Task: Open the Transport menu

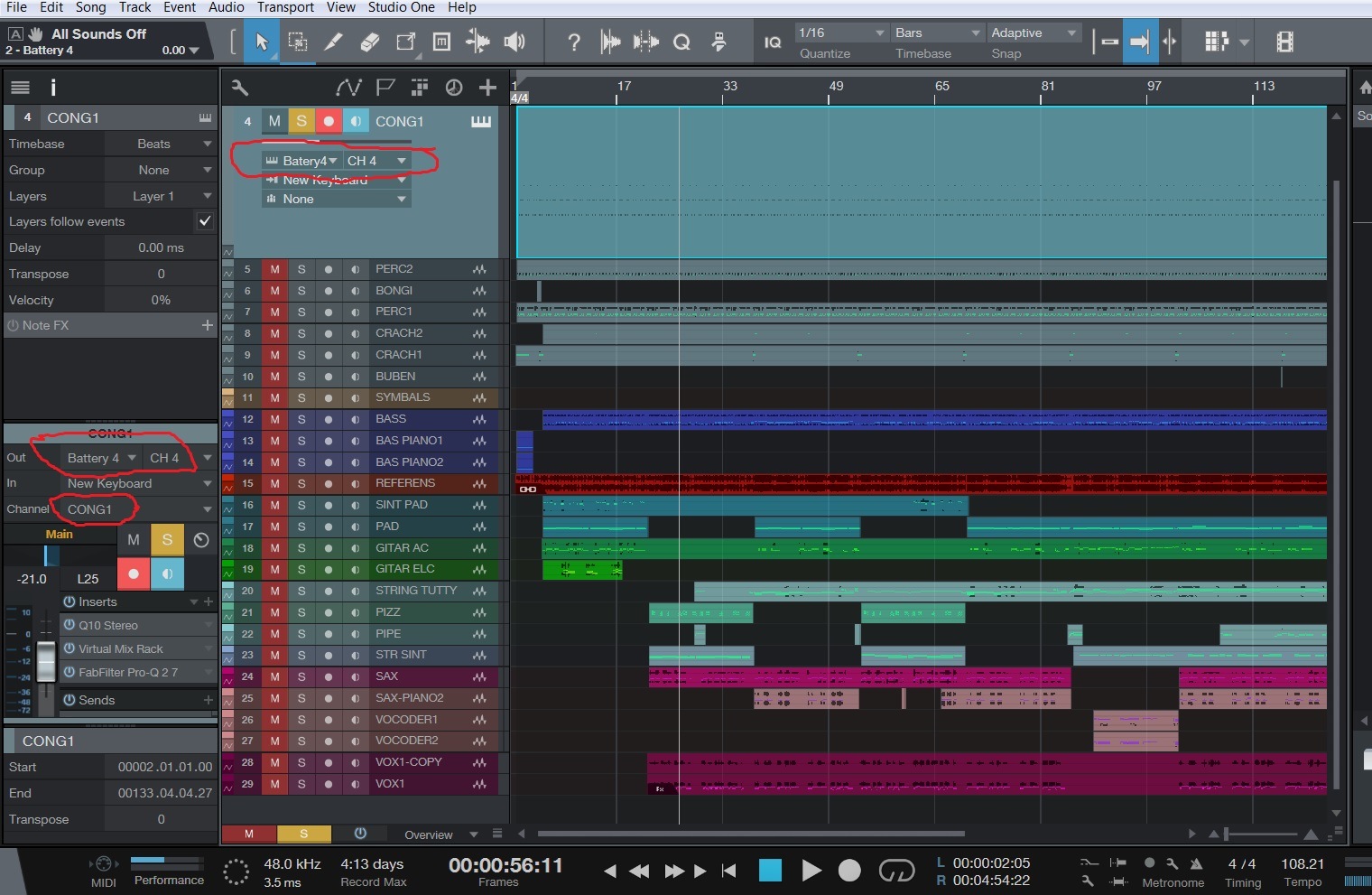Action: pos(285,7)
